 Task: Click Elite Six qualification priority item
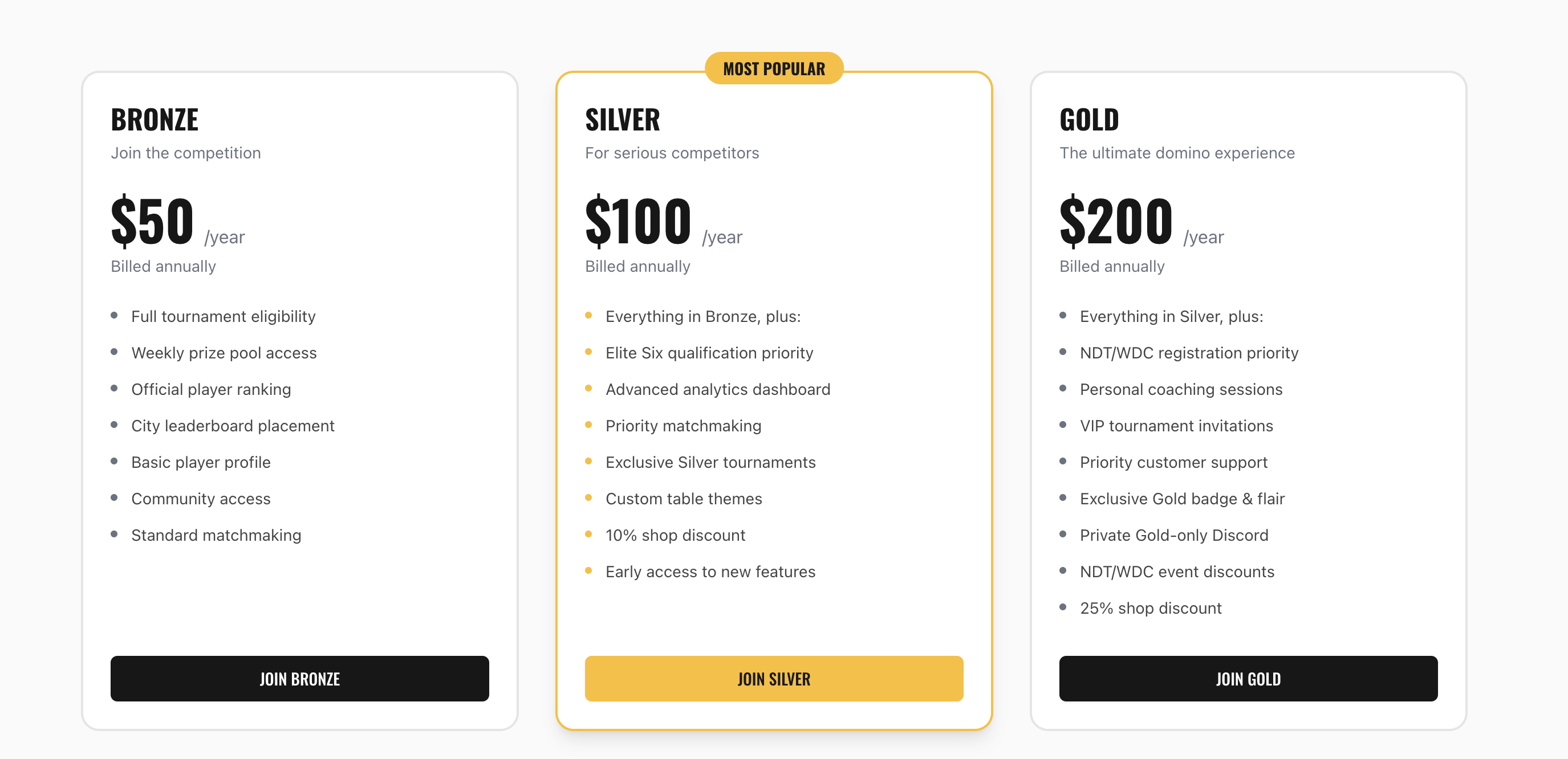pos(709,353)
